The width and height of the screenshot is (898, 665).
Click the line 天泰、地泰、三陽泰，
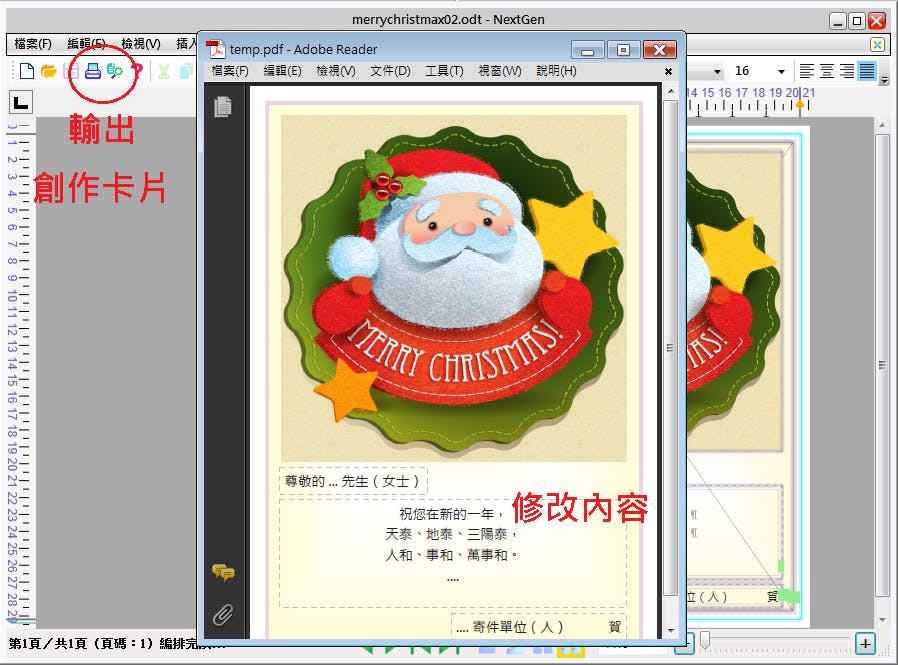pos(451,534)
